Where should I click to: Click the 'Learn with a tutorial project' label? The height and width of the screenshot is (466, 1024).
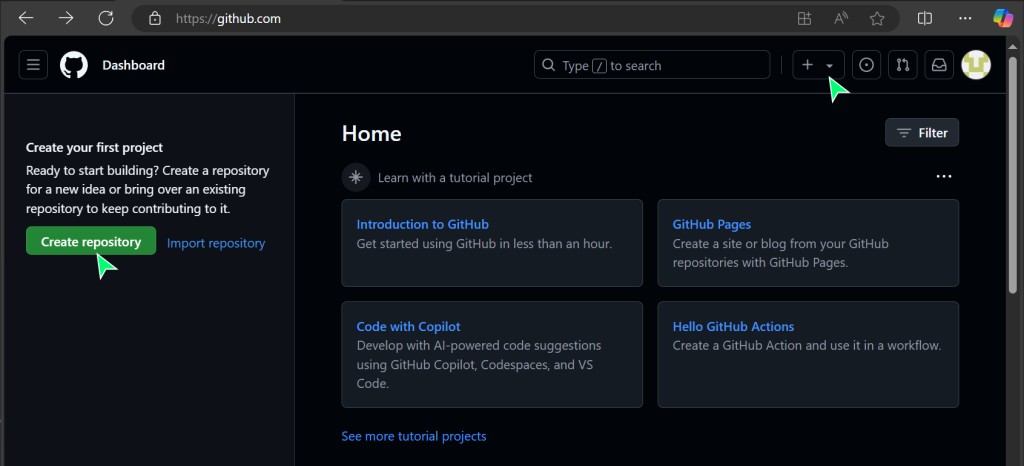tap(455, 178)
